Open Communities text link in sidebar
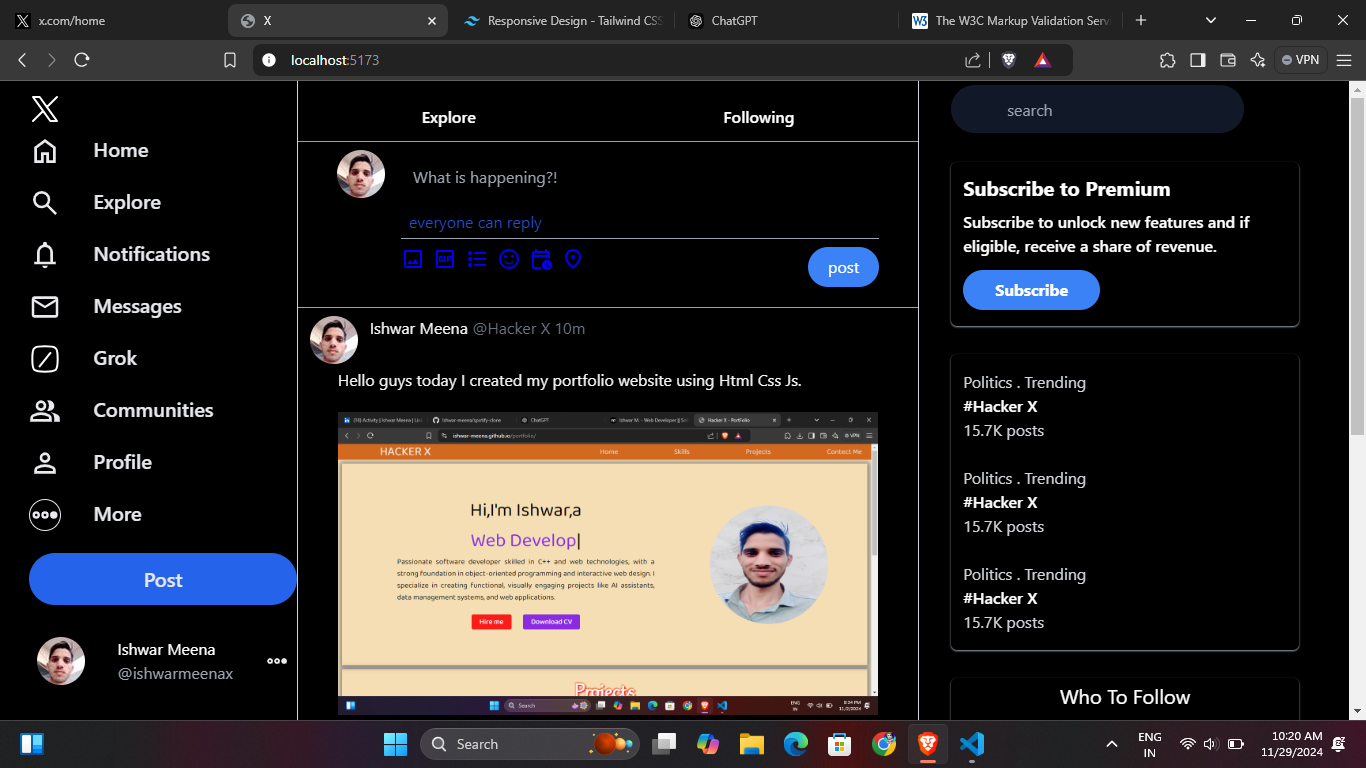Image resolution: width=1366 pixels, height=768 pixels. pos(153,410)
